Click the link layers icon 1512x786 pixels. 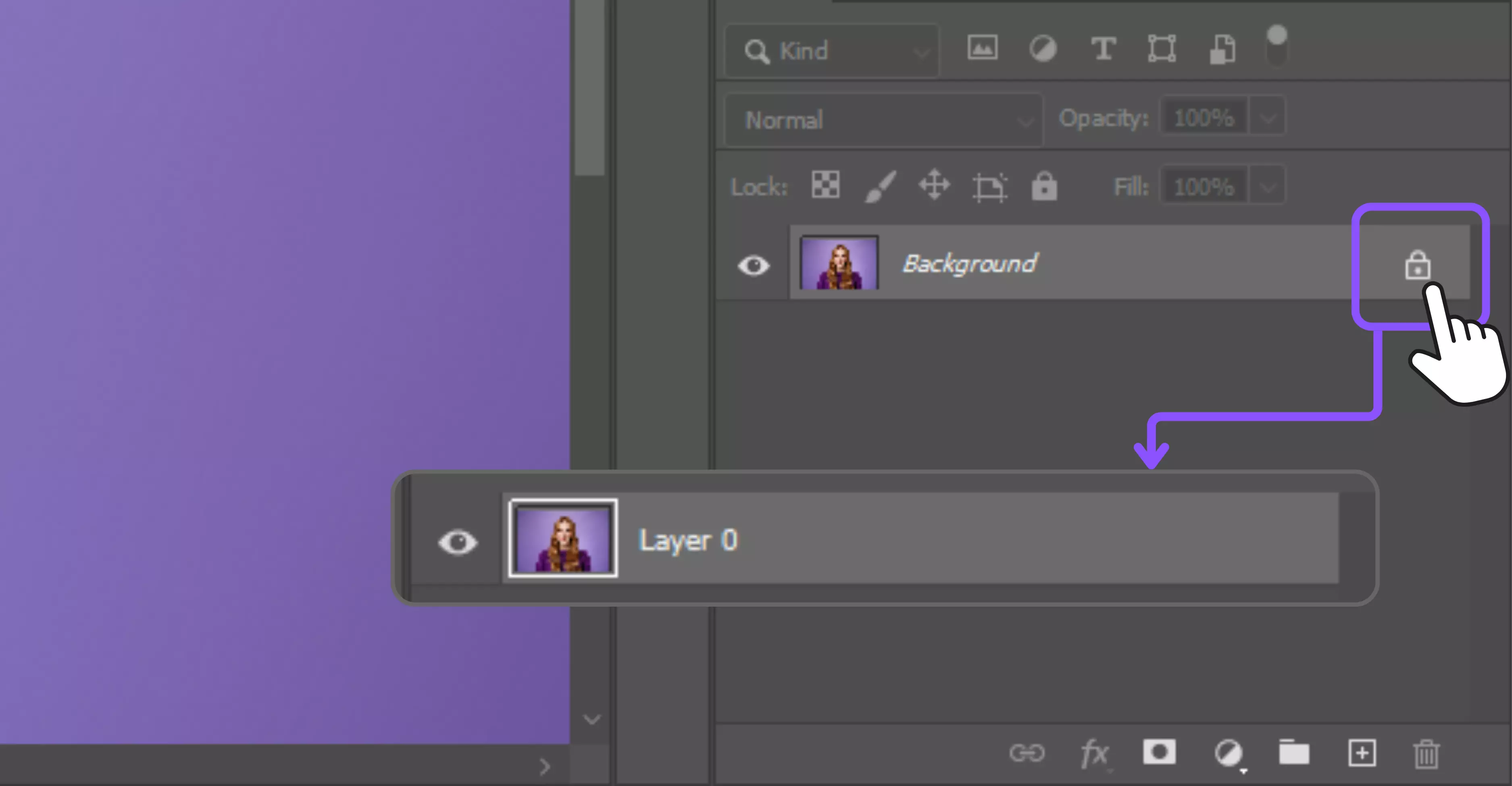pos(1027,753)
